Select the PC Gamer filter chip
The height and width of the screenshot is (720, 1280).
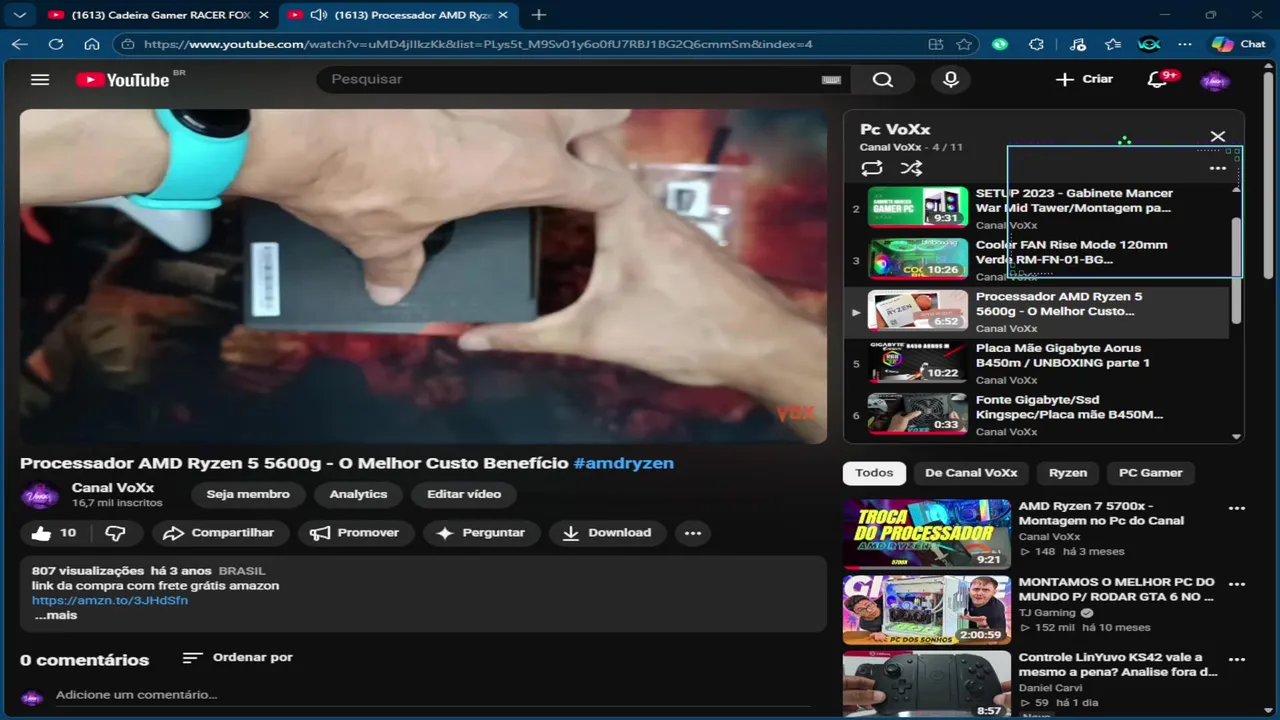pyautogui.click(x=1150, y=473)
